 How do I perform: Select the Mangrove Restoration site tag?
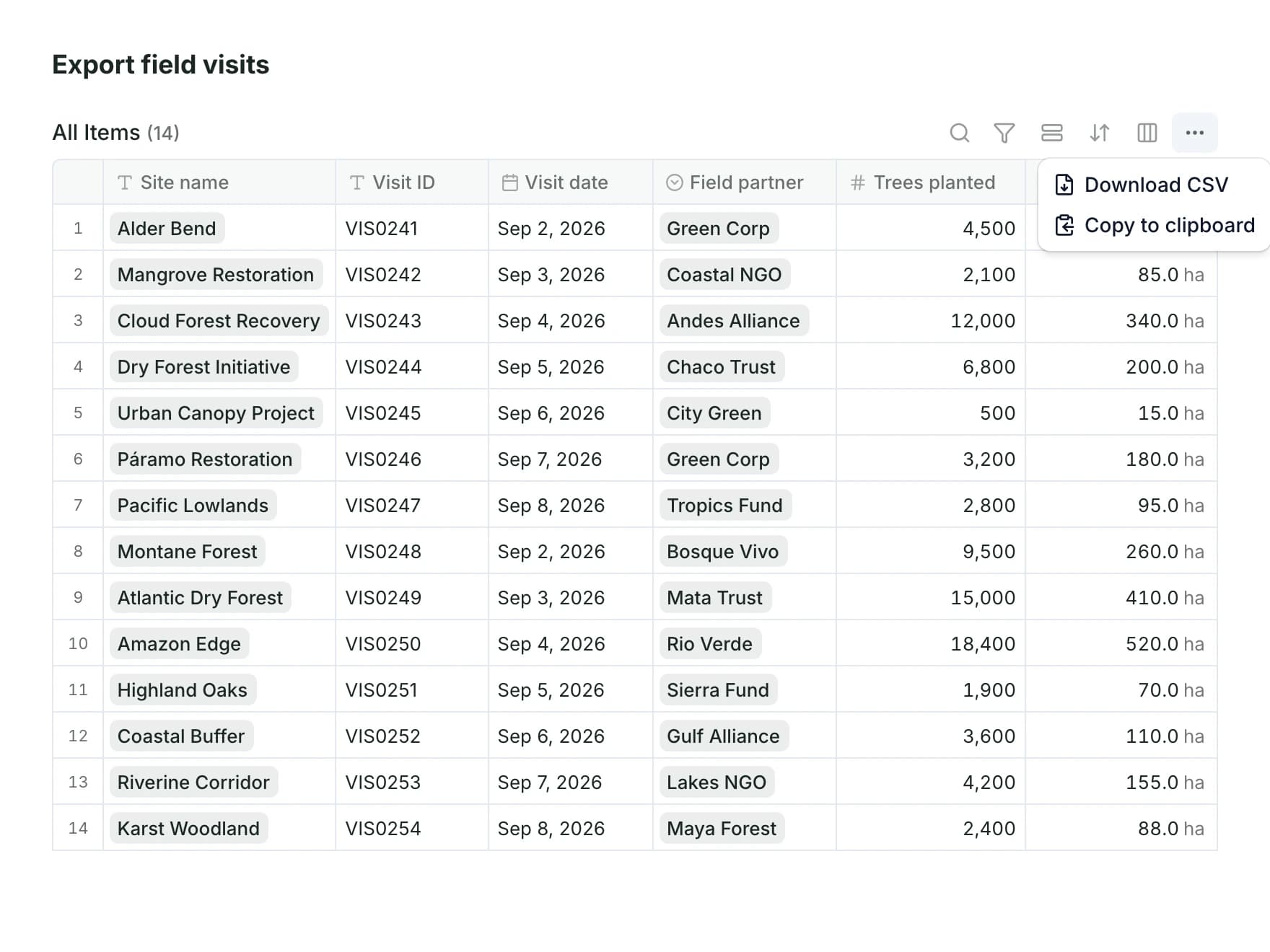[216, 275]
